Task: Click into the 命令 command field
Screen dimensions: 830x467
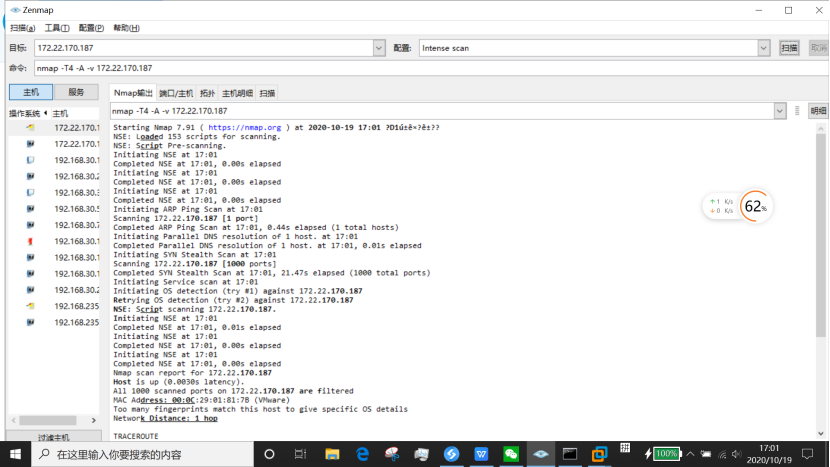Action: click(x=431, y=68)
